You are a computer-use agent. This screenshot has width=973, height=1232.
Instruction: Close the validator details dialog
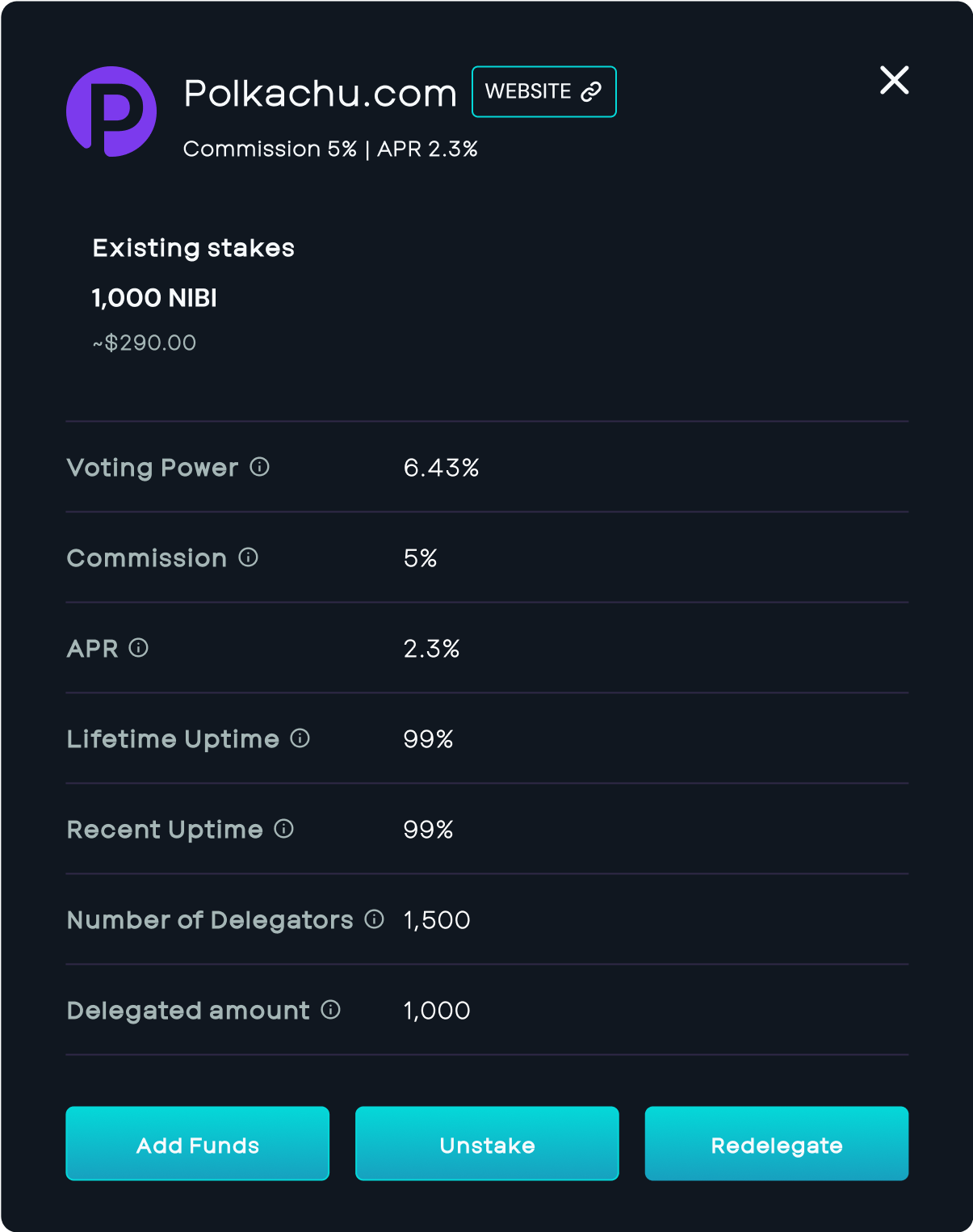click(x=894, y=80)
